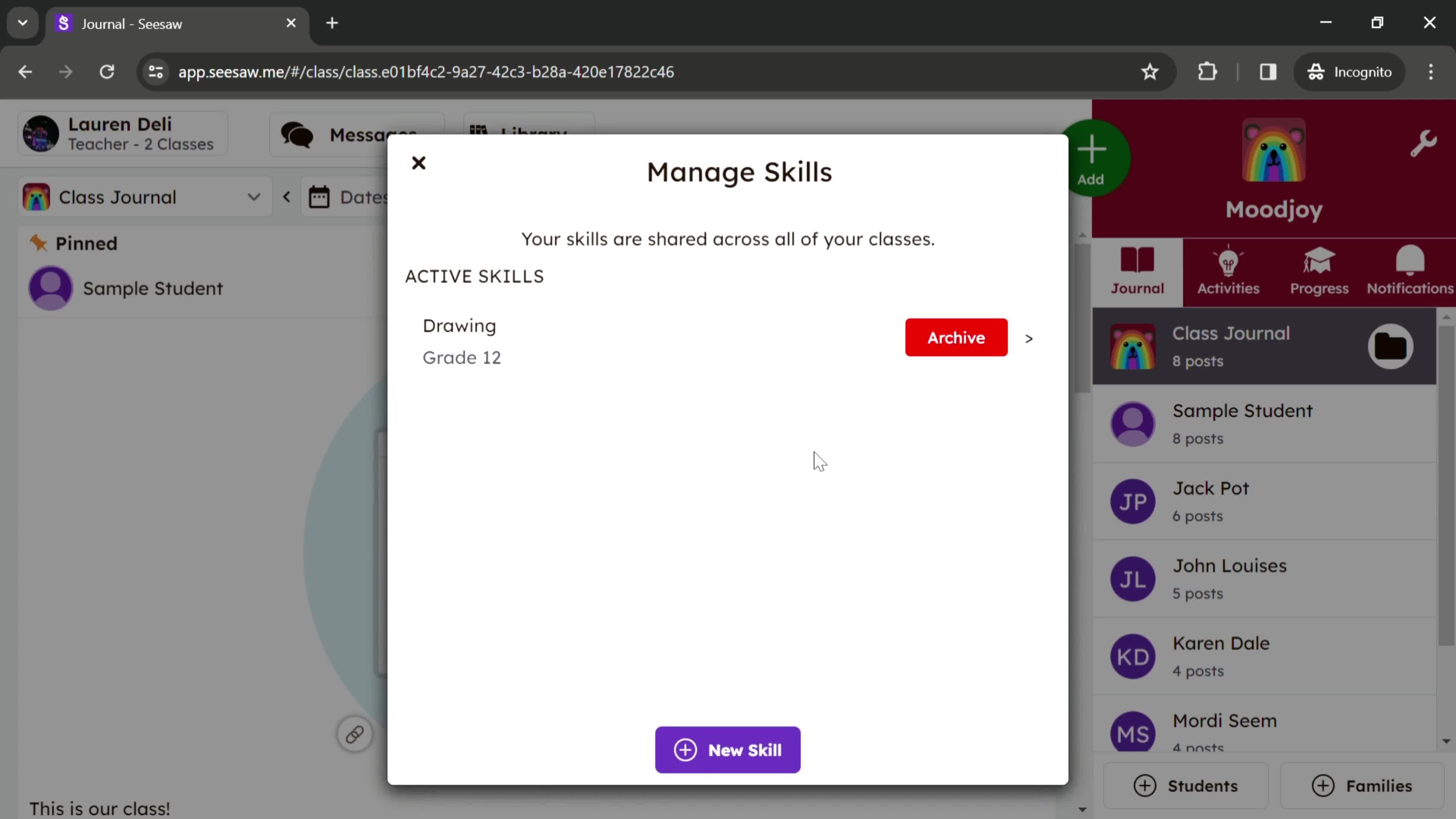The height and width of the screenshot is (819, 1456).
Task: Click the Class Journal folder icon
Action: [x=1391, y=346]
